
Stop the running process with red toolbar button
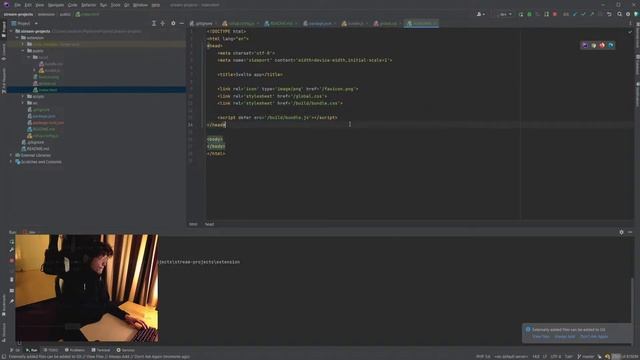tap(555, 14)
